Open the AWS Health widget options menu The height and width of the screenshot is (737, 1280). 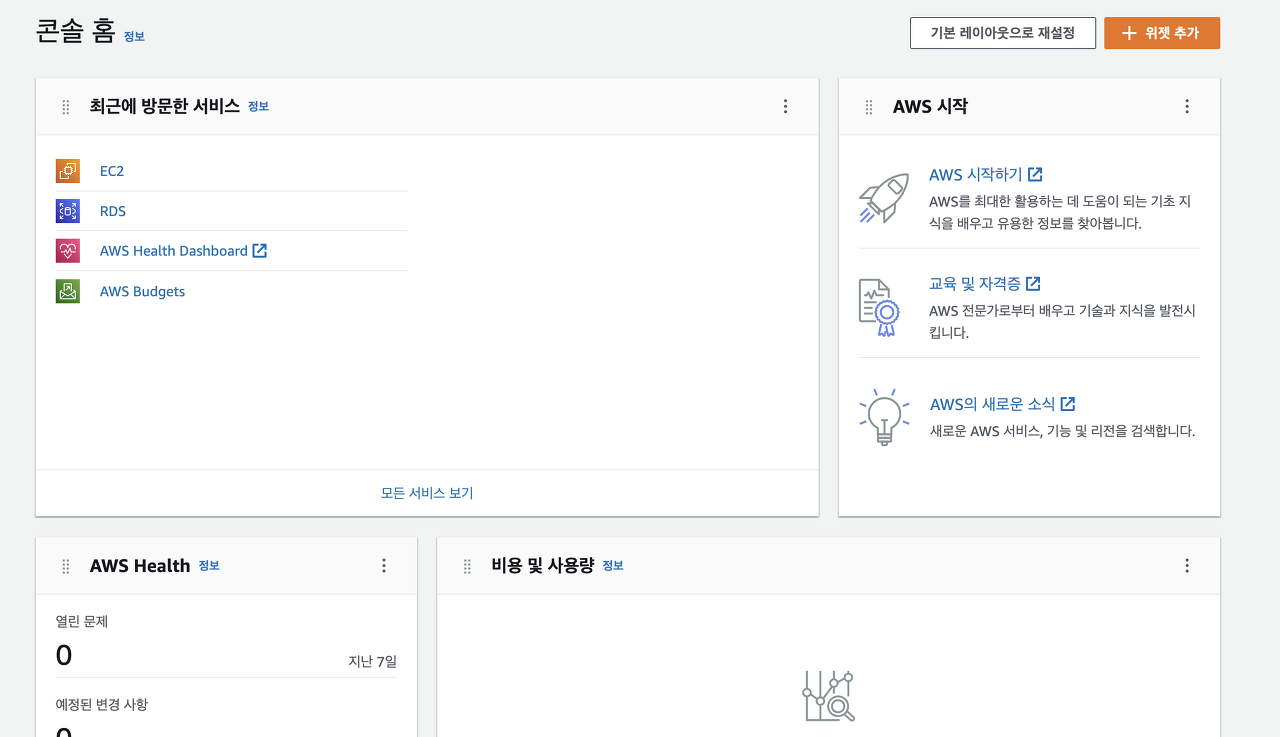click(383, 565)
